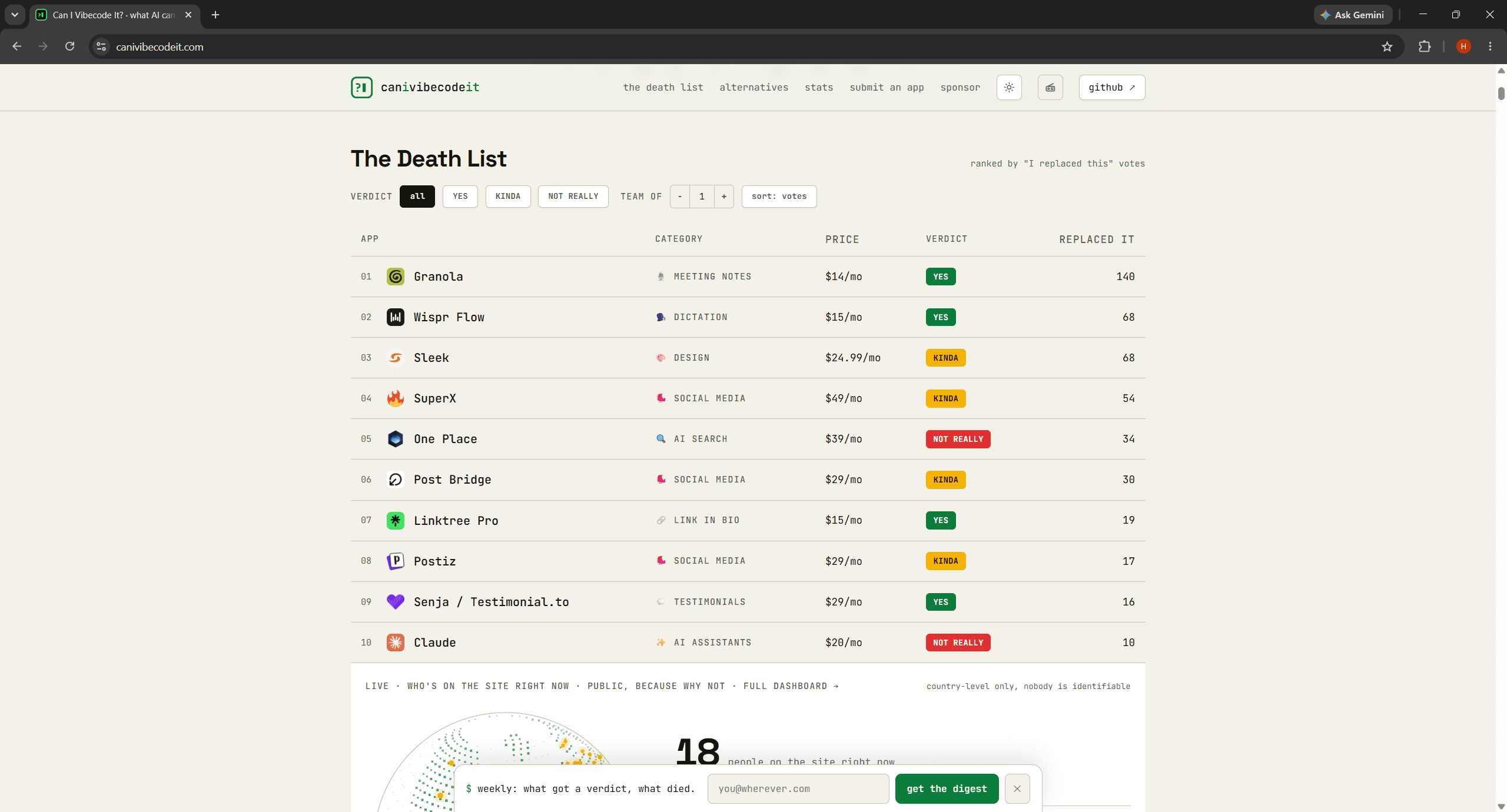The image size is (1507, 812).
Task: Click the Design category palette icon
Action: (660, 358)
